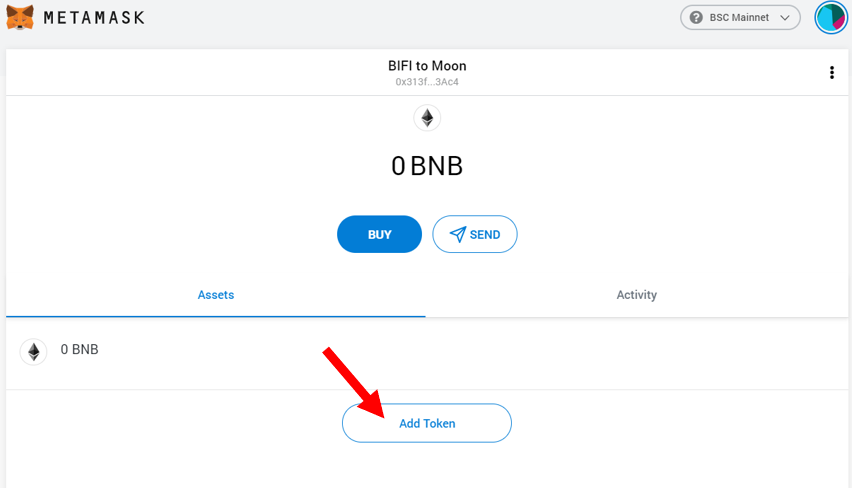The width and height of the screenshot is (852, 488).
Task: Click the METAMASK wordmark text
Action: pyautogui.click(x=94, y=18)
